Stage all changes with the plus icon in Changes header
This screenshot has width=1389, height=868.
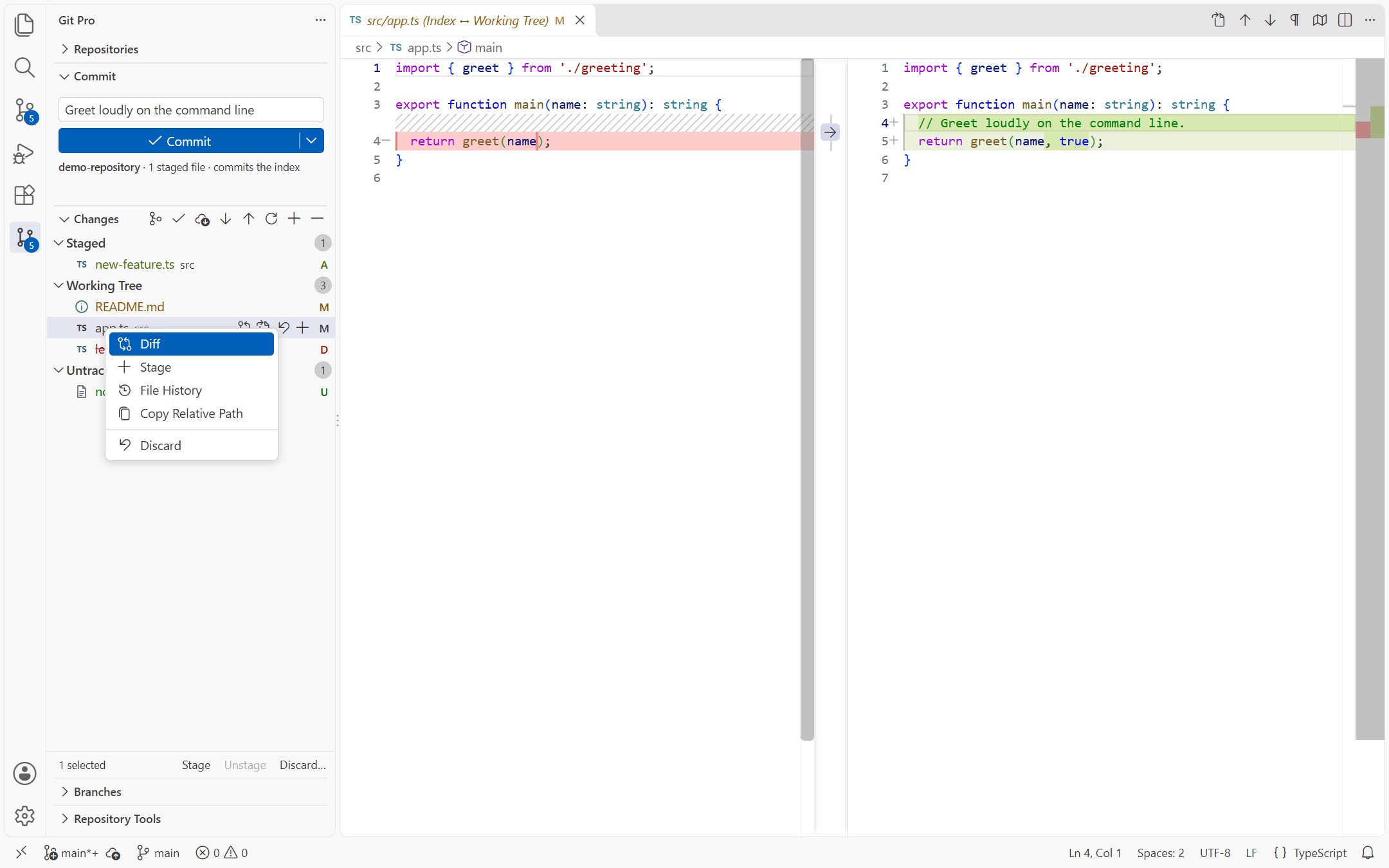pos(294,219)
